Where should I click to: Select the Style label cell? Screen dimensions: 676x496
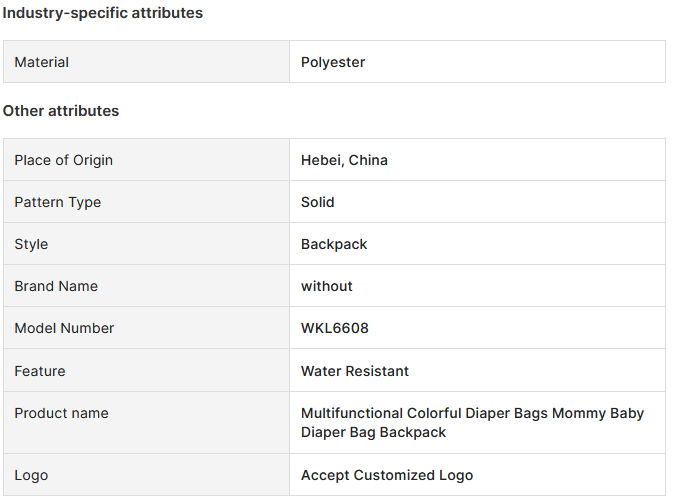pos(147,244)
